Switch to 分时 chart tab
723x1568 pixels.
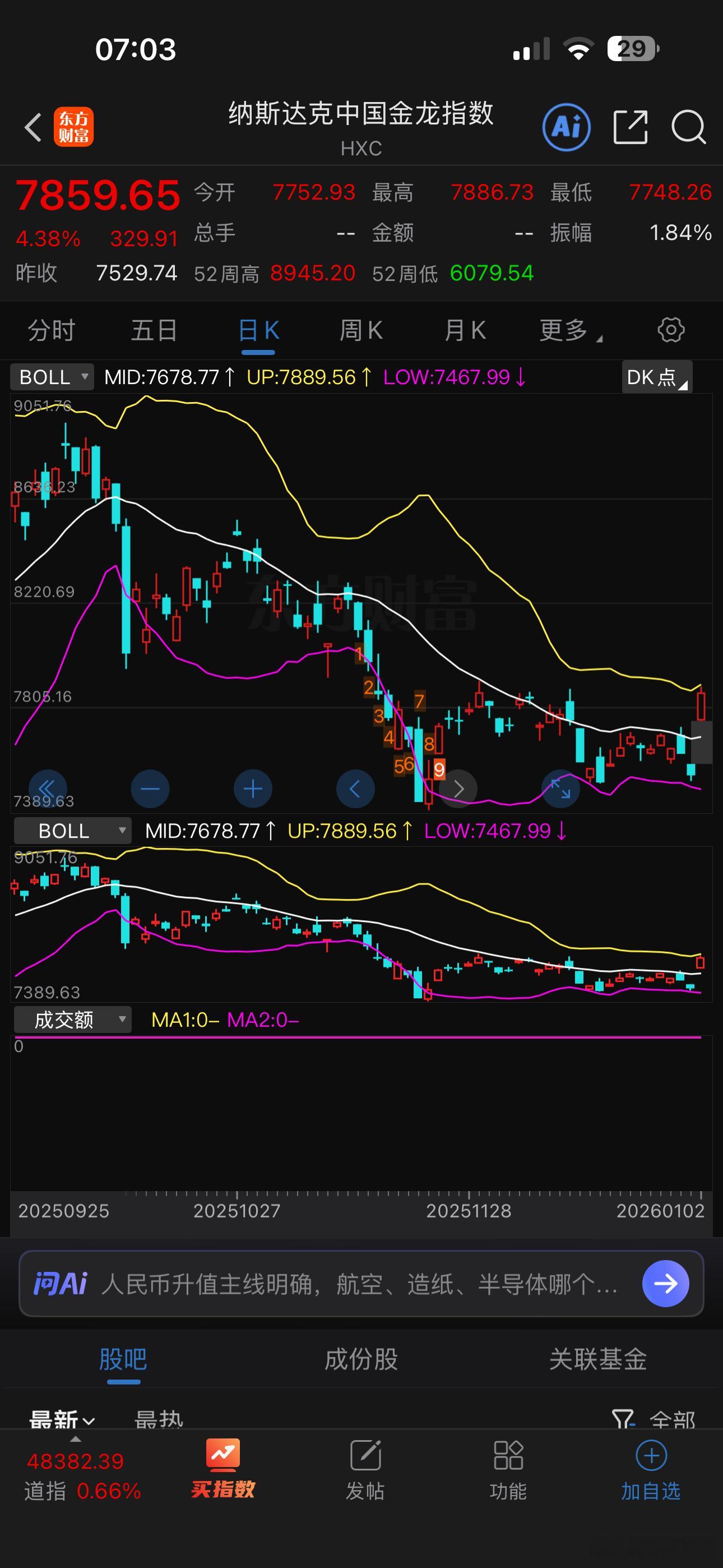pyautogui.click(x=52, y=330)
